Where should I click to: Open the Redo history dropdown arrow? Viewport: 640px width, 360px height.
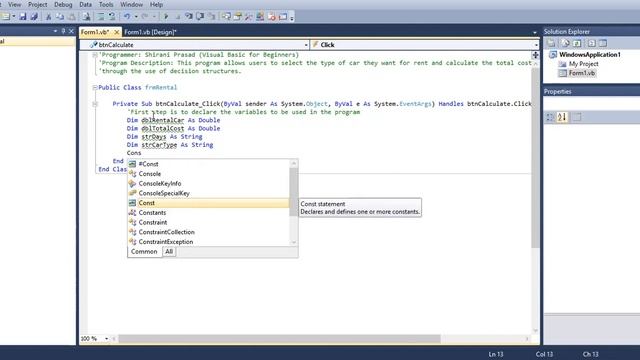point(154,17)
